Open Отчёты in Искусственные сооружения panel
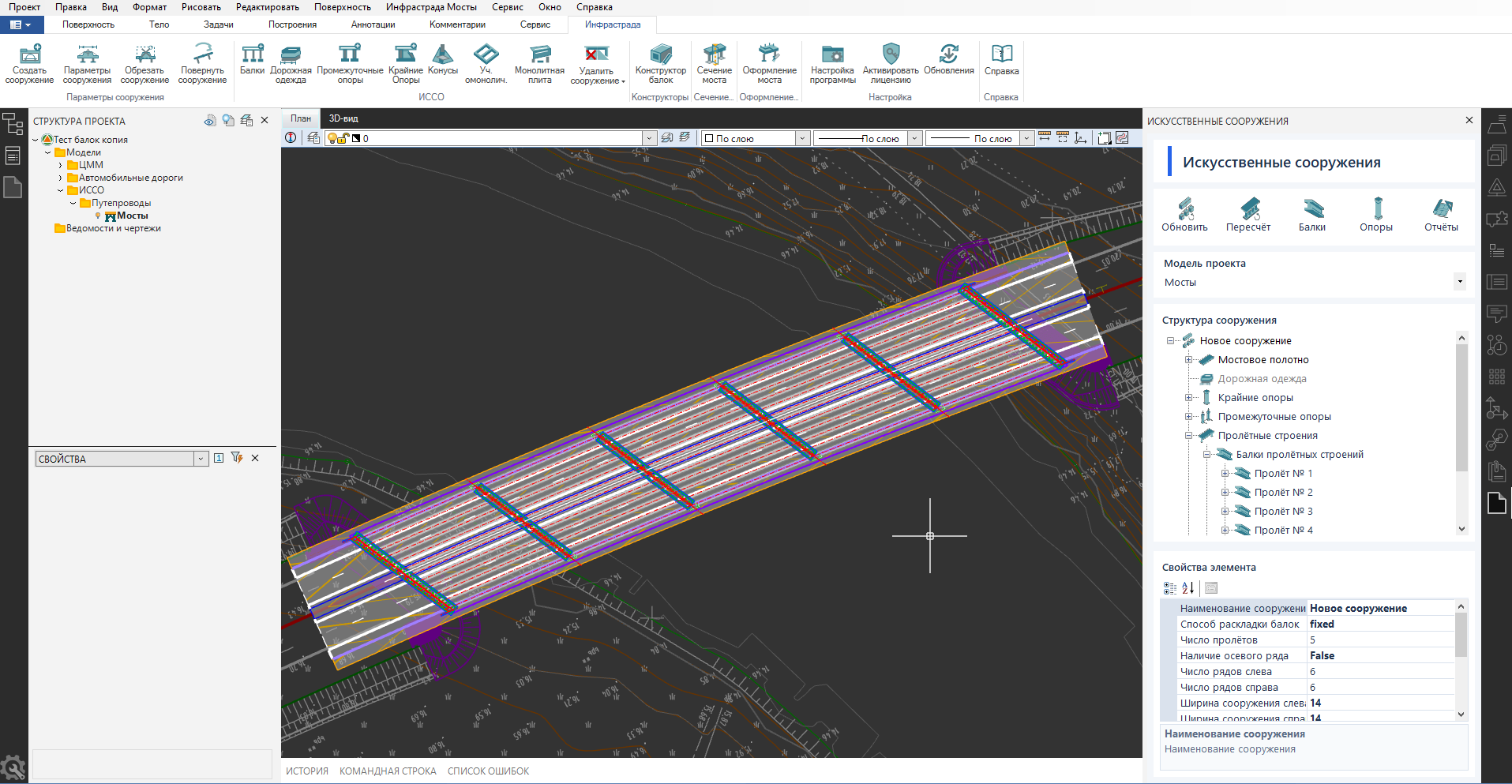Viewport: 1512px width, 784px height. pyautogui.click(x=1441, y=215)
